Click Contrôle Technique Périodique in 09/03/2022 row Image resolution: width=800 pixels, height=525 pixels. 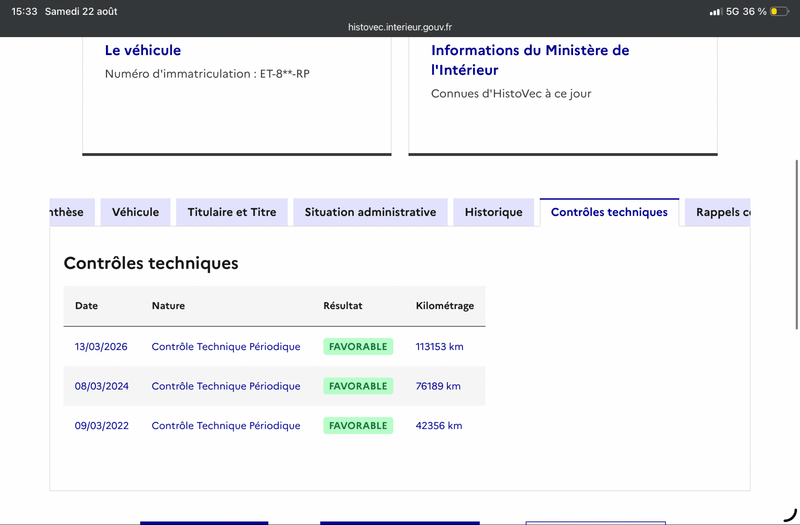[226, 426]
